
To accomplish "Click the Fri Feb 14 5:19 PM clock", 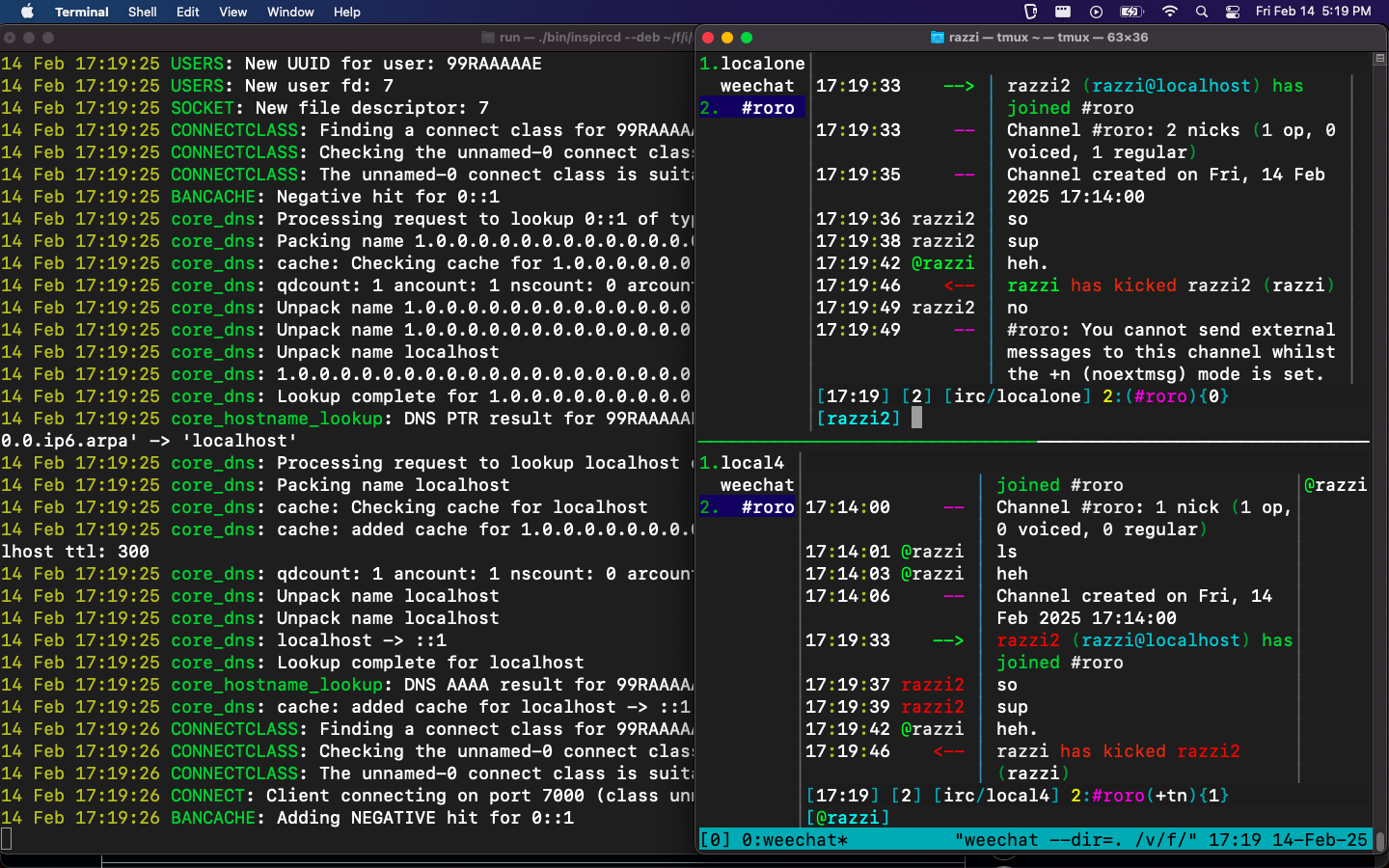I will pos(1313,12).
